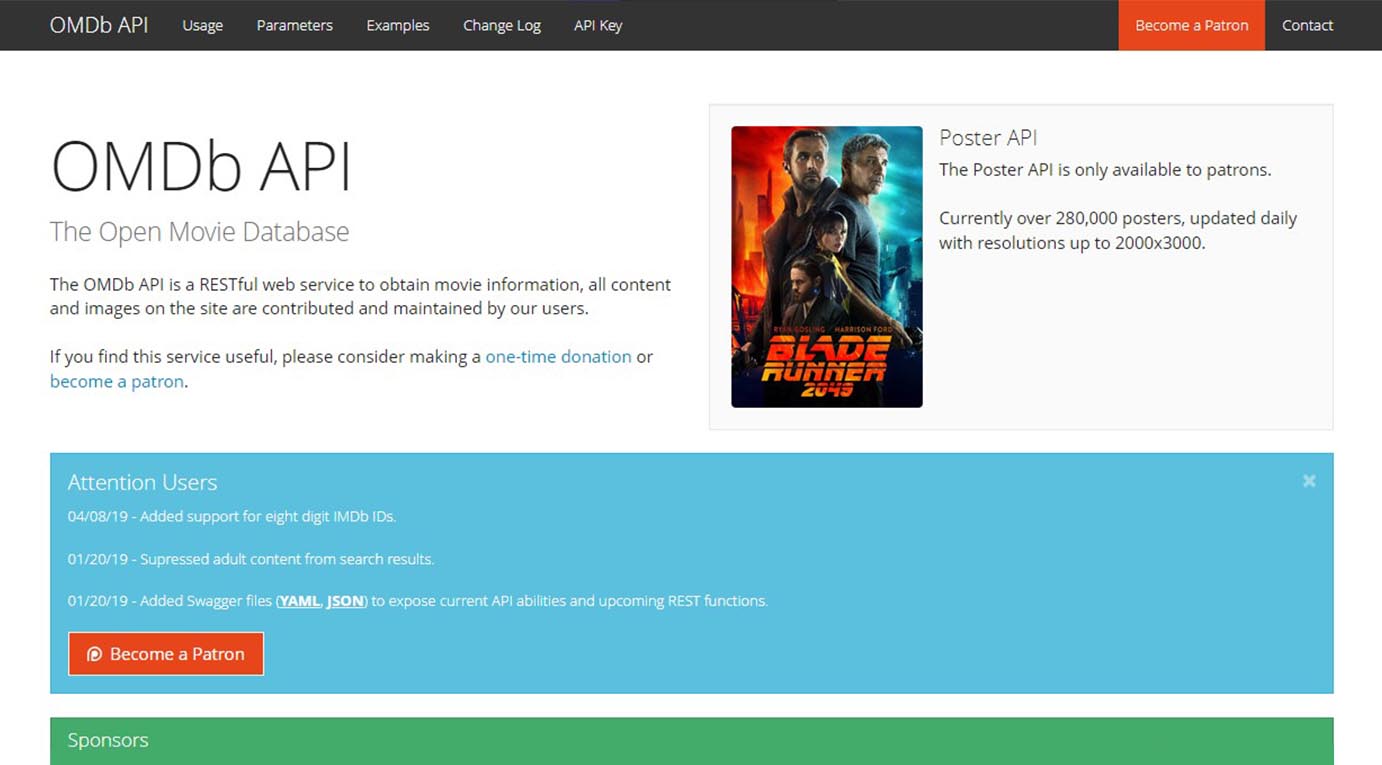
Task: Open the YAML Swagger file link
Action: pos(299,601)
